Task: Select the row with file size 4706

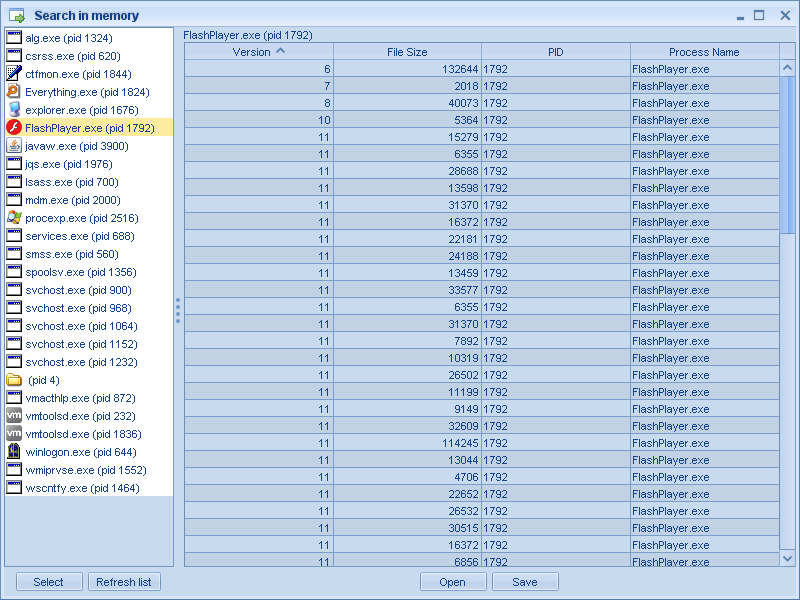Action: click(482, 477)
